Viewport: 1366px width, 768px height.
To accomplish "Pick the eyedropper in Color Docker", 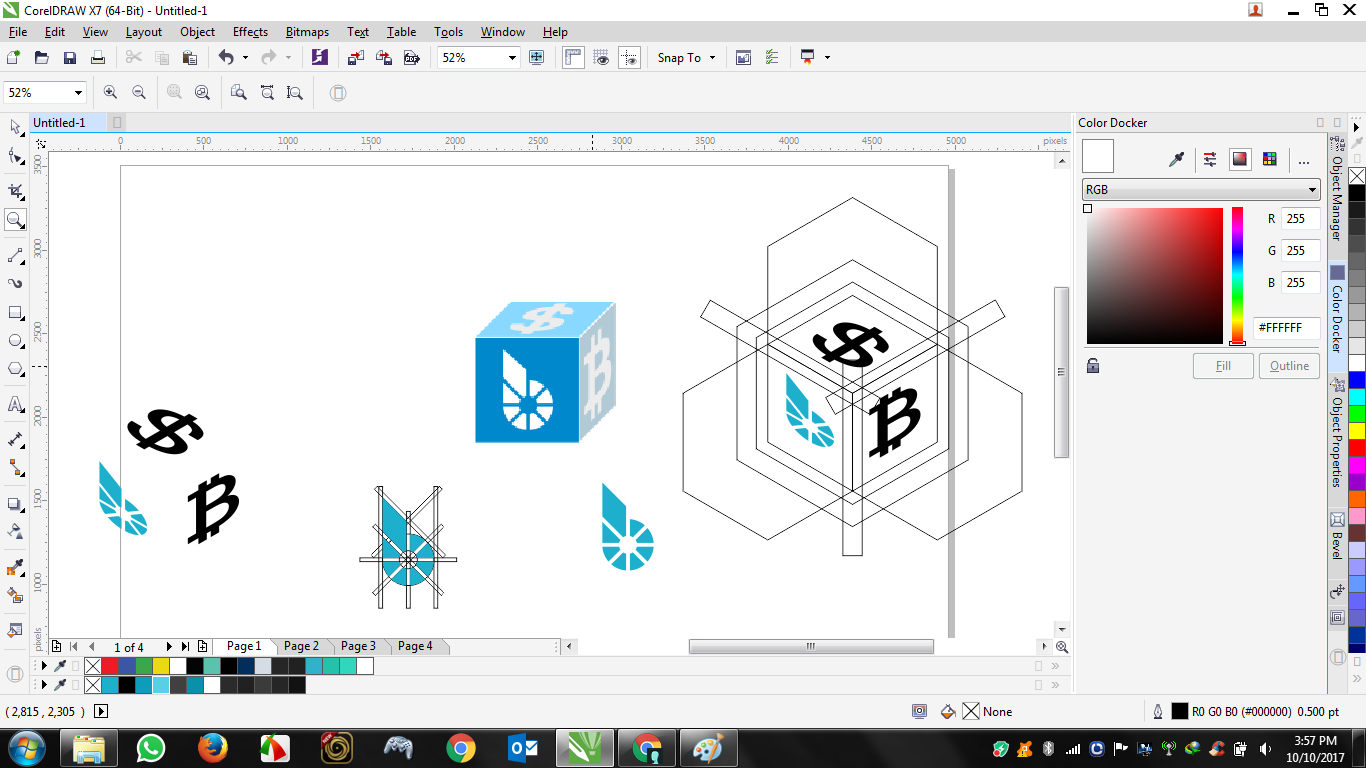I will (1178, 159).
